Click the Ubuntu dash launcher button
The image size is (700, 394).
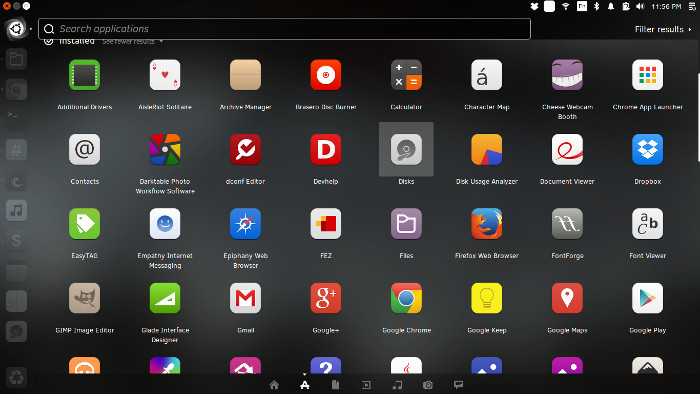[16, 29]
